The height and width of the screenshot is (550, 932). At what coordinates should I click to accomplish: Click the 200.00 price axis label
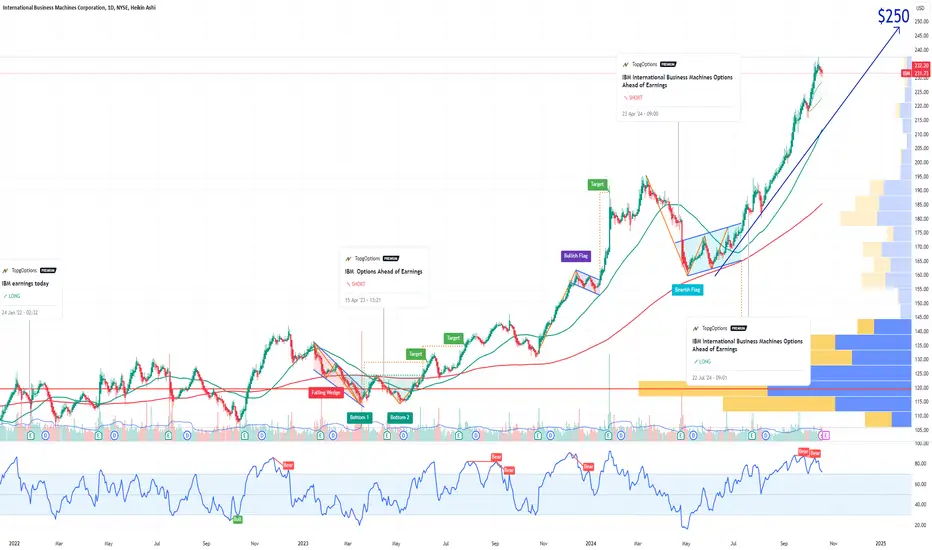click(921, 162)
